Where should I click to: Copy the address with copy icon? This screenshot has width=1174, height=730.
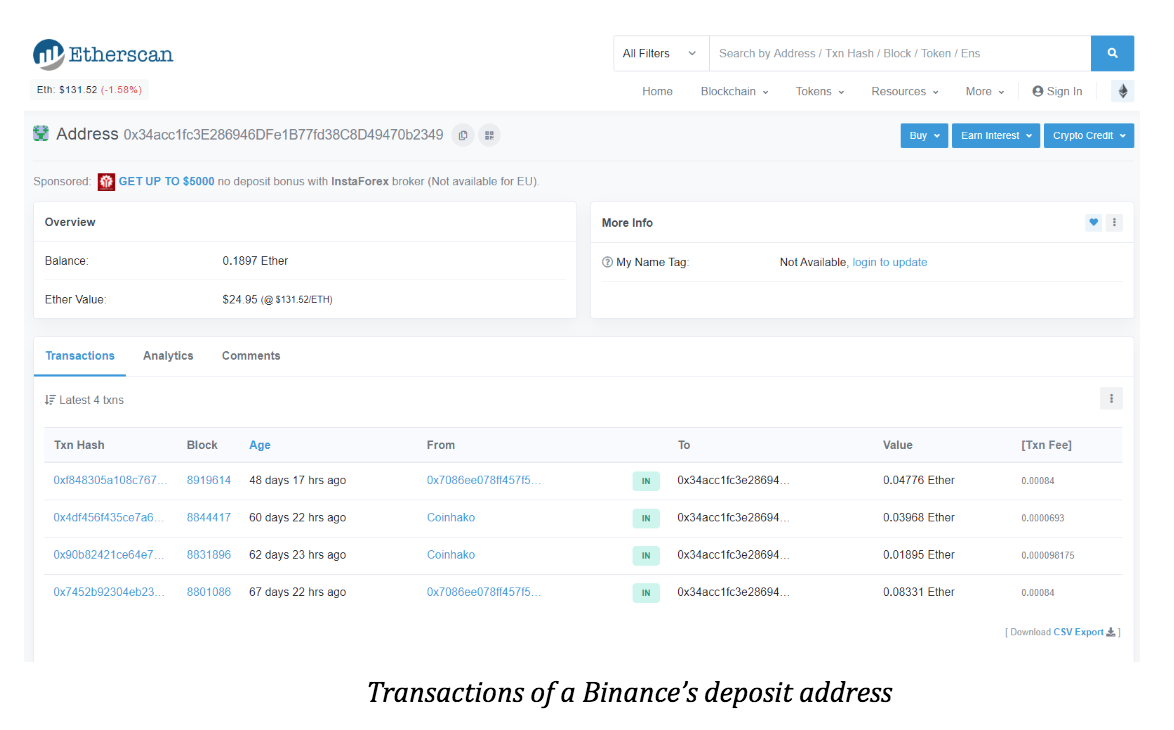[x=463, y=136]
